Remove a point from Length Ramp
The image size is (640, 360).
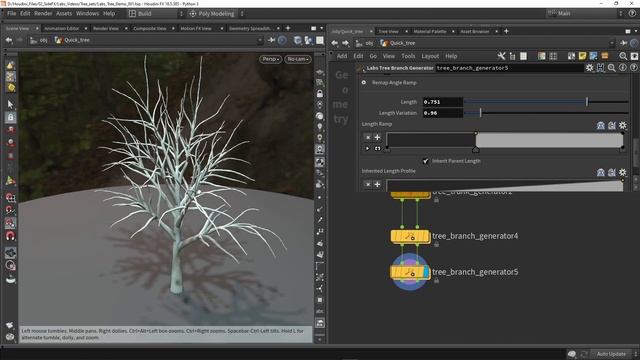(x=367, y=137)
